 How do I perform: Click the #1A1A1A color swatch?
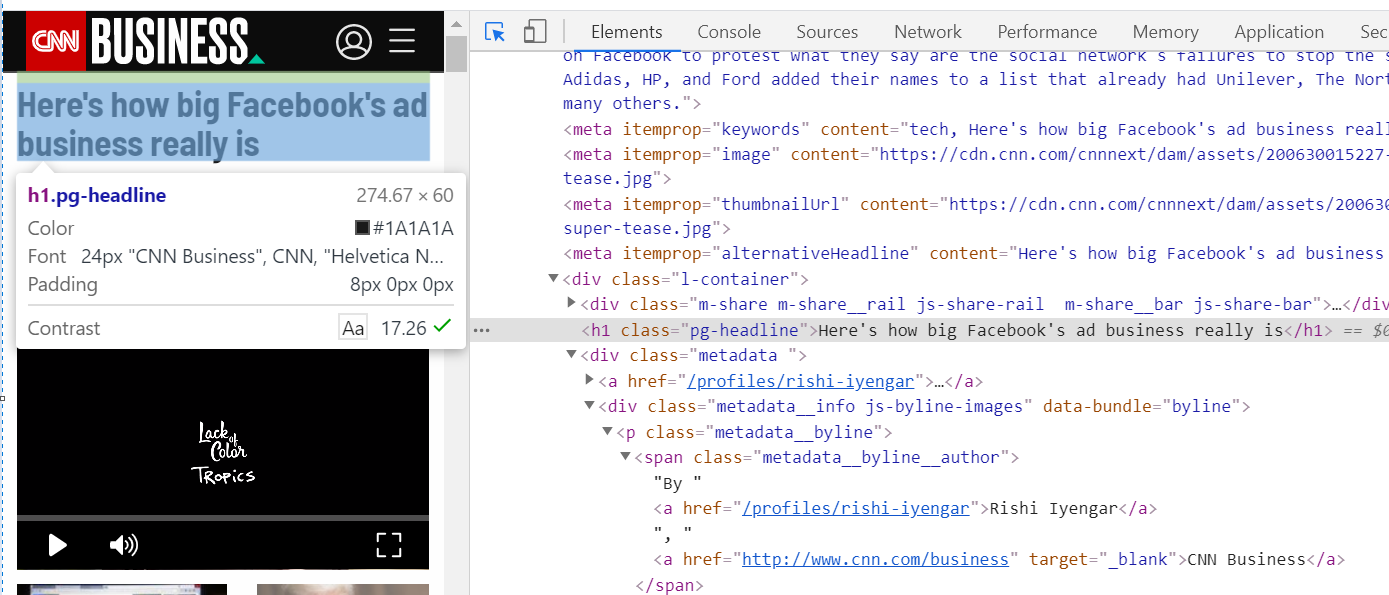[363, 228]
